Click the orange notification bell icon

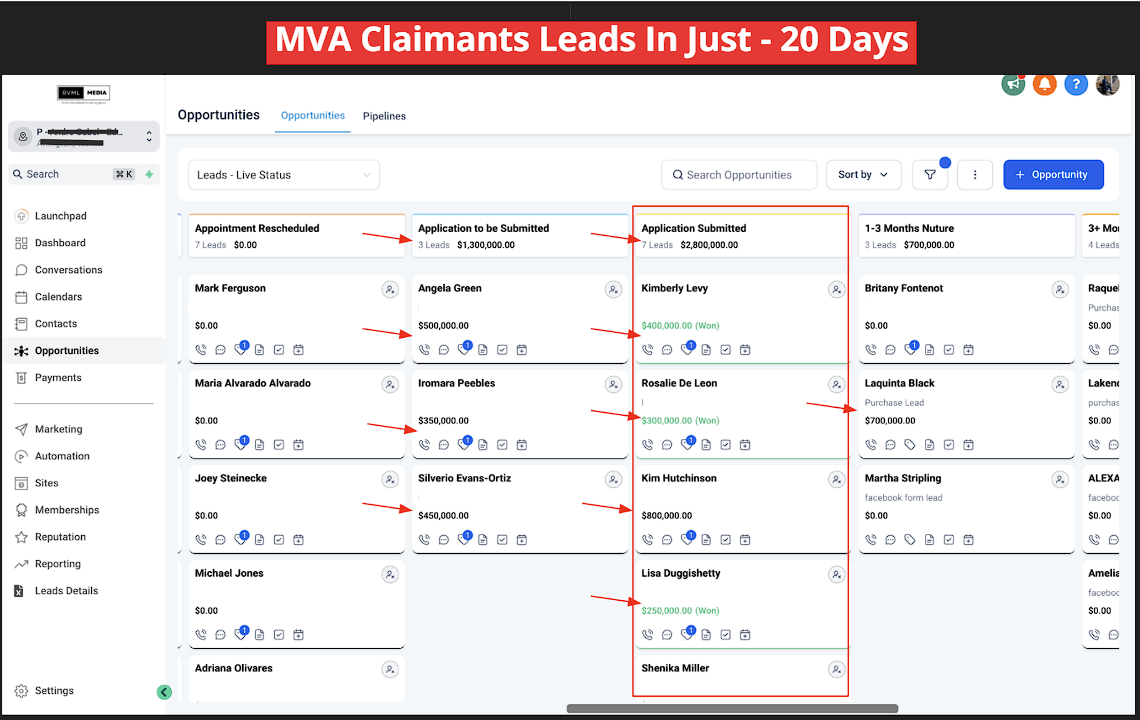pyautogui.click(x=1045, y=84)
